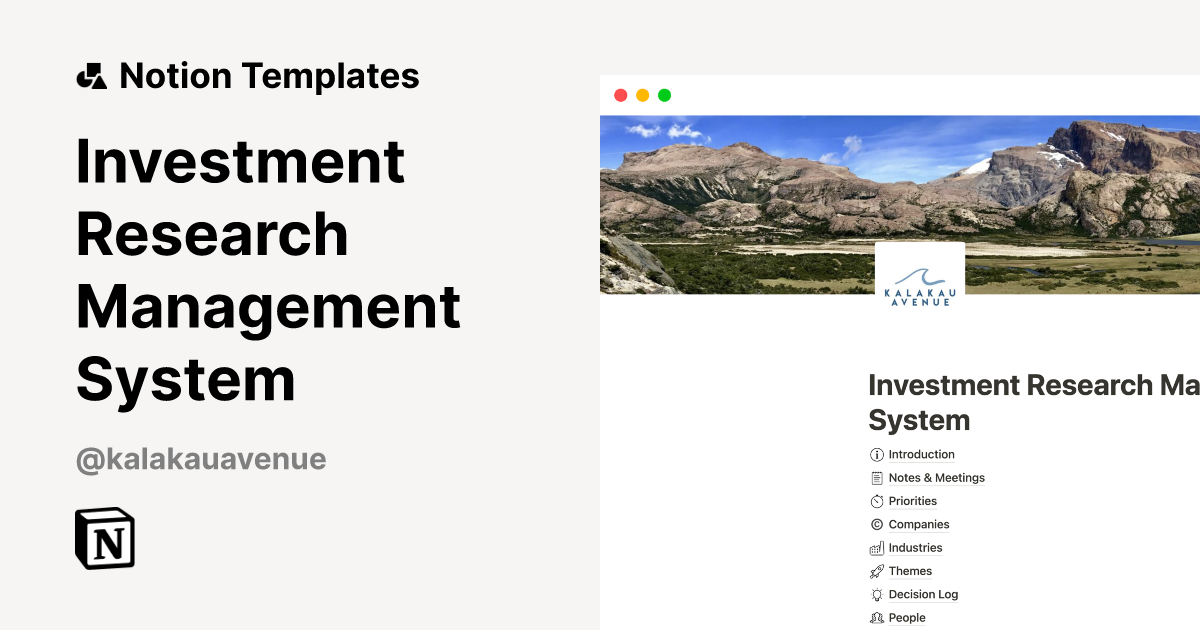Click the rocket icon beside Themes
Screen dimensions: 1200x630
click(875, 571)
